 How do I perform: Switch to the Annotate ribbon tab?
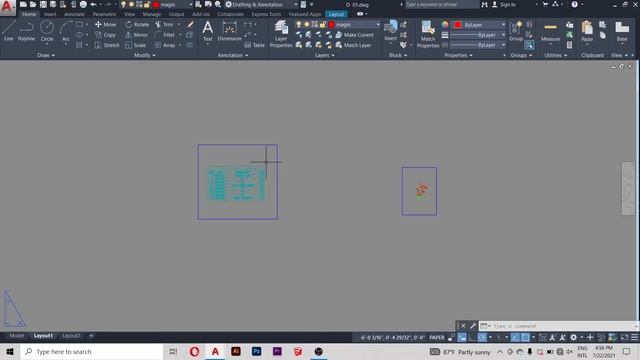(74, 14)
